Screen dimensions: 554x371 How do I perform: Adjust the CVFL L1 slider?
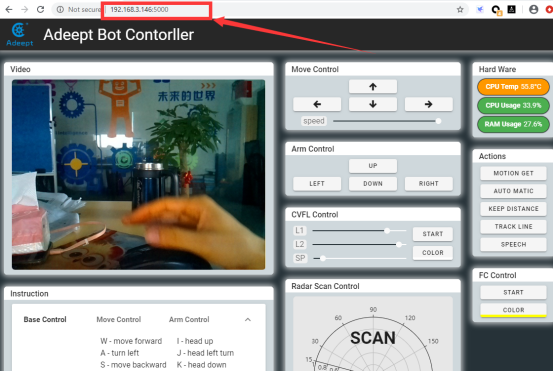coord(359,231)
